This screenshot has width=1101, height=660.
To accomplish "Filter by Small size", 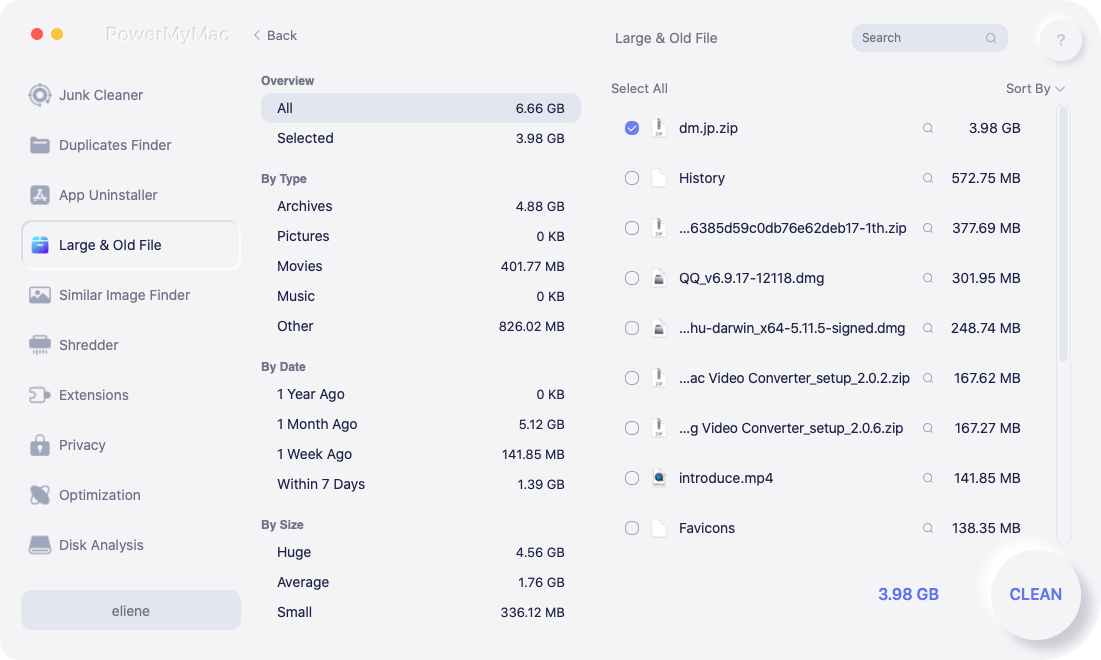I will click(x=421, y=612).
